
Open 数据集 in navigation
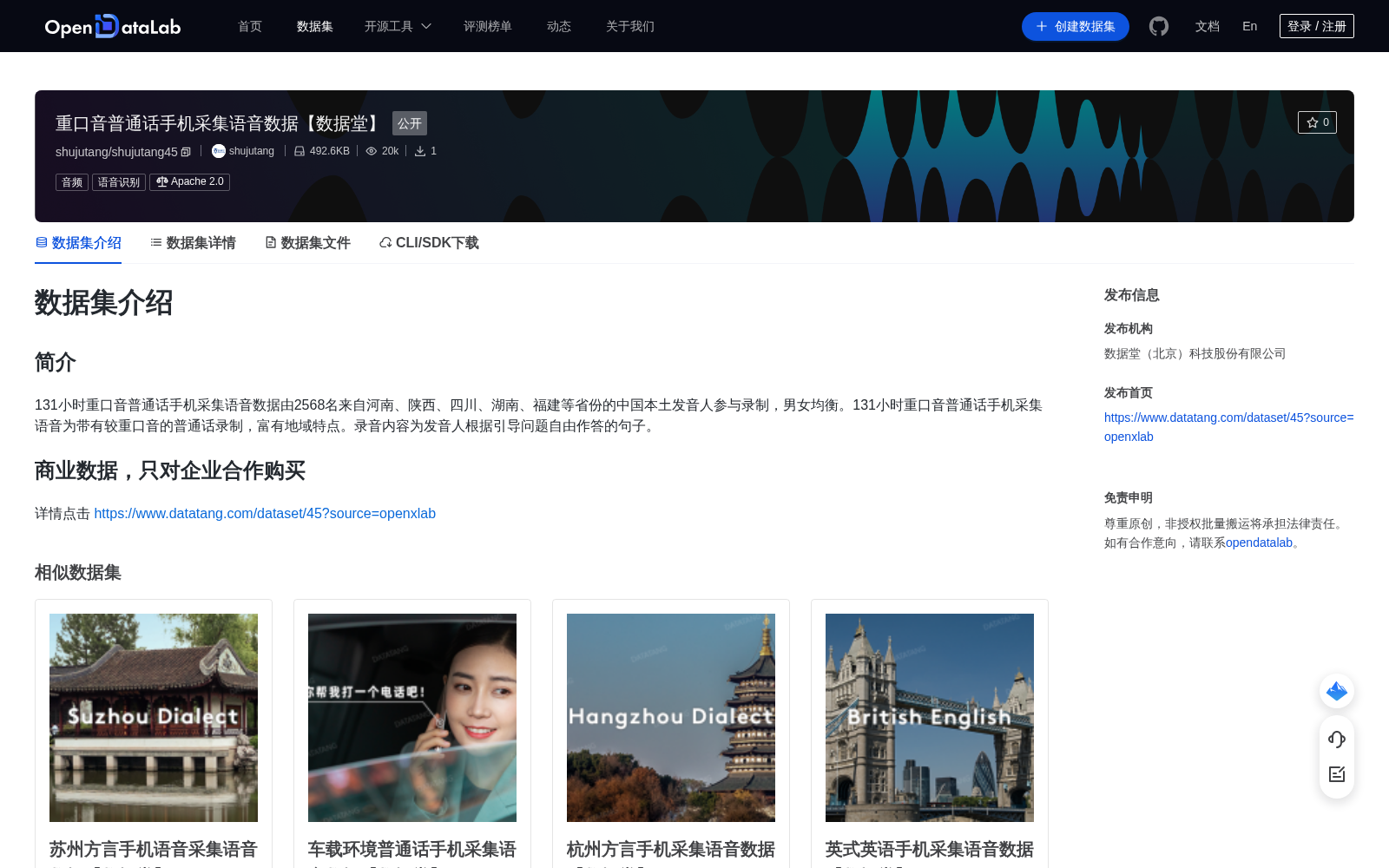[315, 26]
